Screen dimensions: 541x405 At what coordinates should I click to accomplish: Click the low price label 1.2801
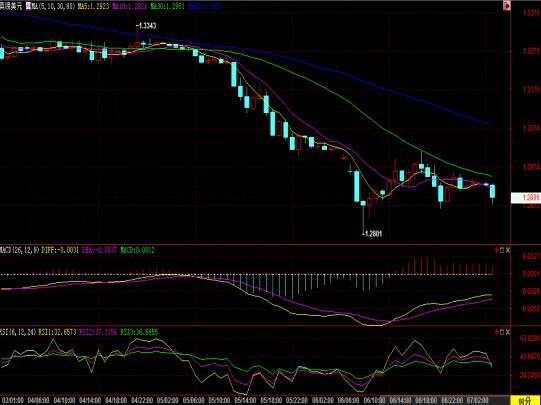tap(372, 234)
